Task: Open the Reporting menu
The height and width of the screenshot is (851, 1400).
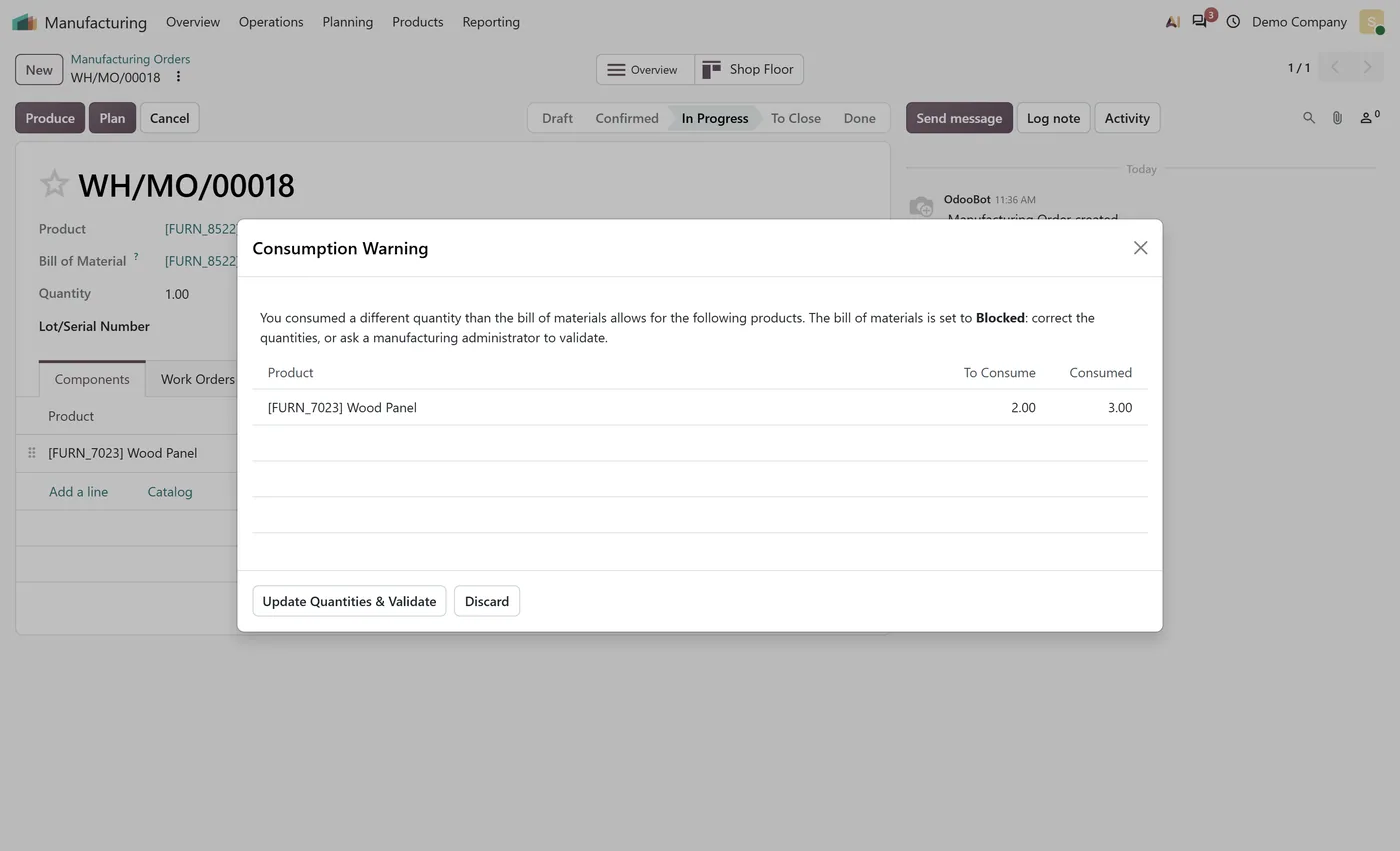Action: click(x=491, y=22)
